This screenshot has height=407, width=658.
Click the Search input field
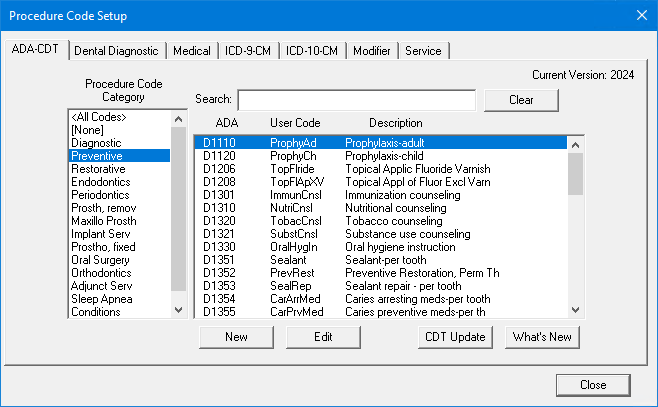point(356,100)
